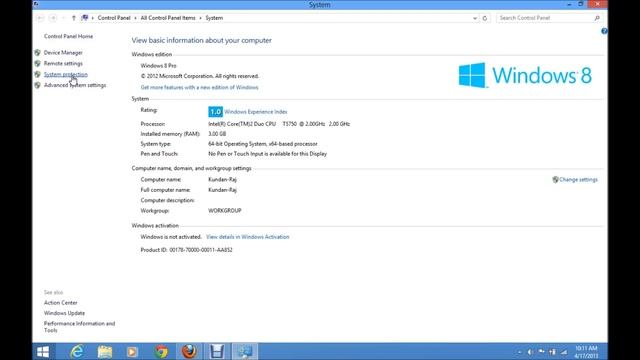Click the Back navigation arrow

pos(40,18)
